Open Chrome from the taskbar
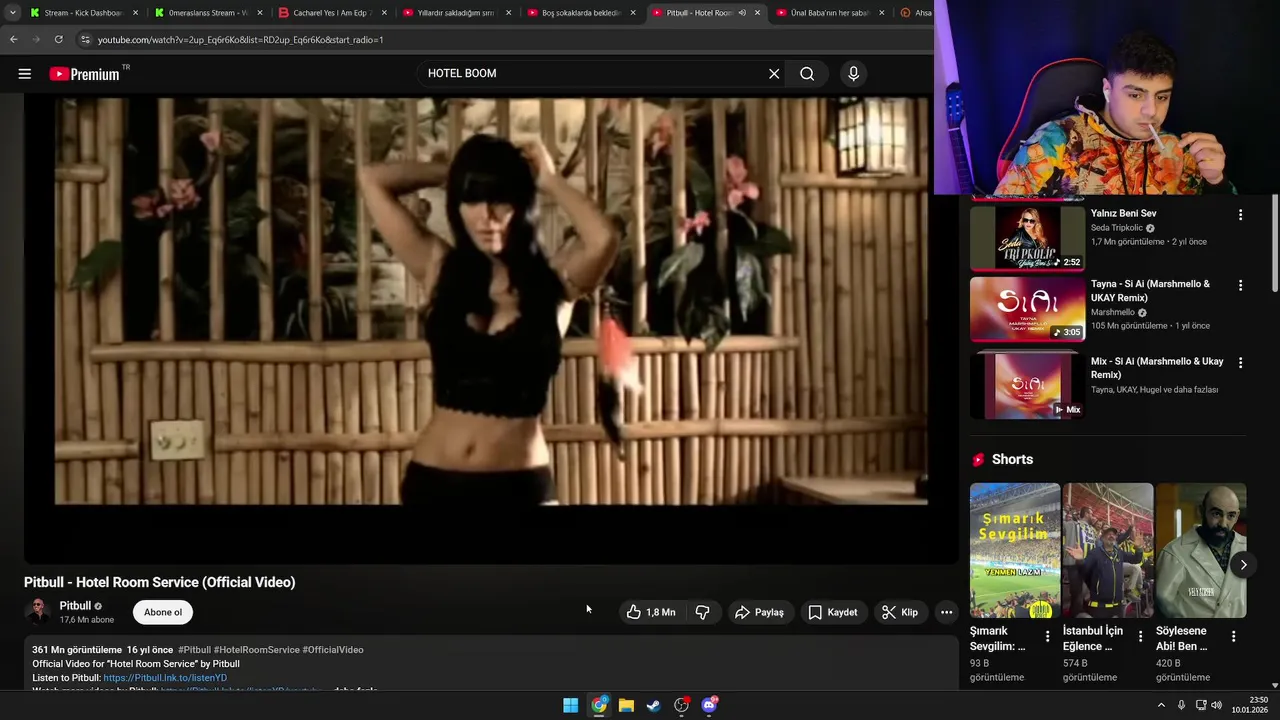 point(598,705)
